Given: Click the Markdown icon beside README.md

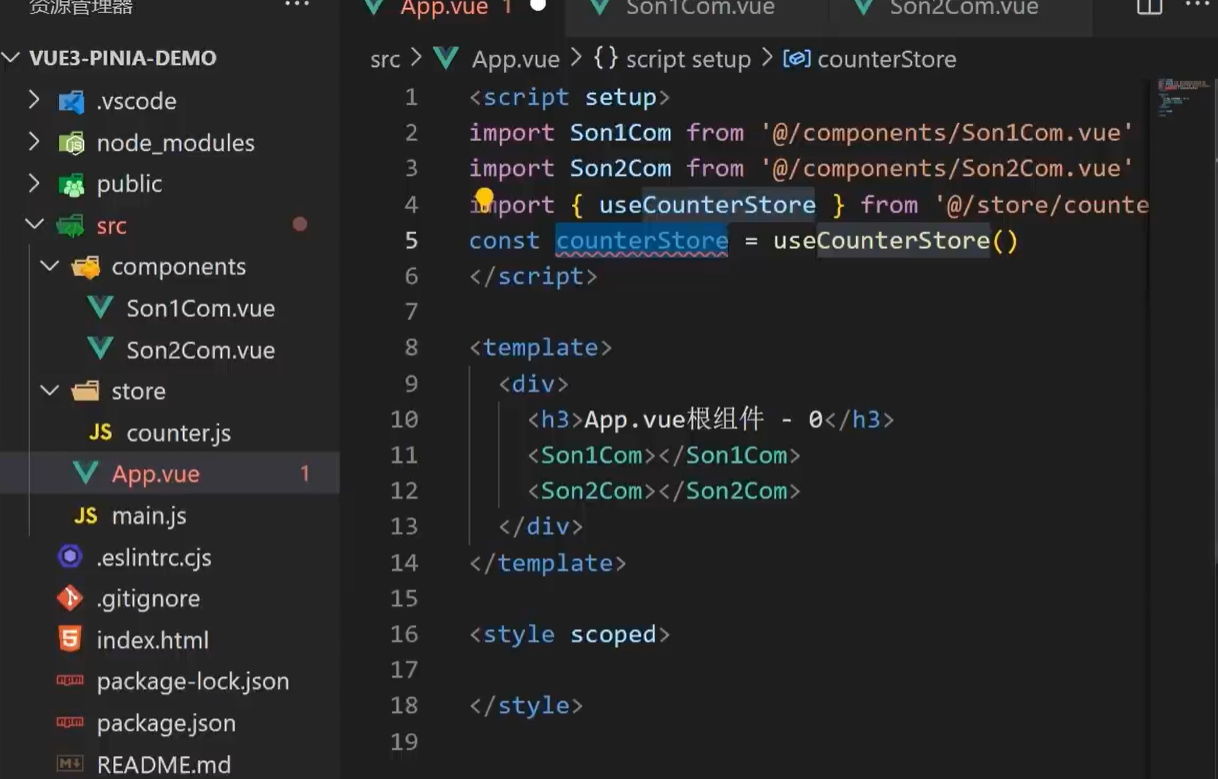Looking at the screenshot, I should click(x=68, y=764).
